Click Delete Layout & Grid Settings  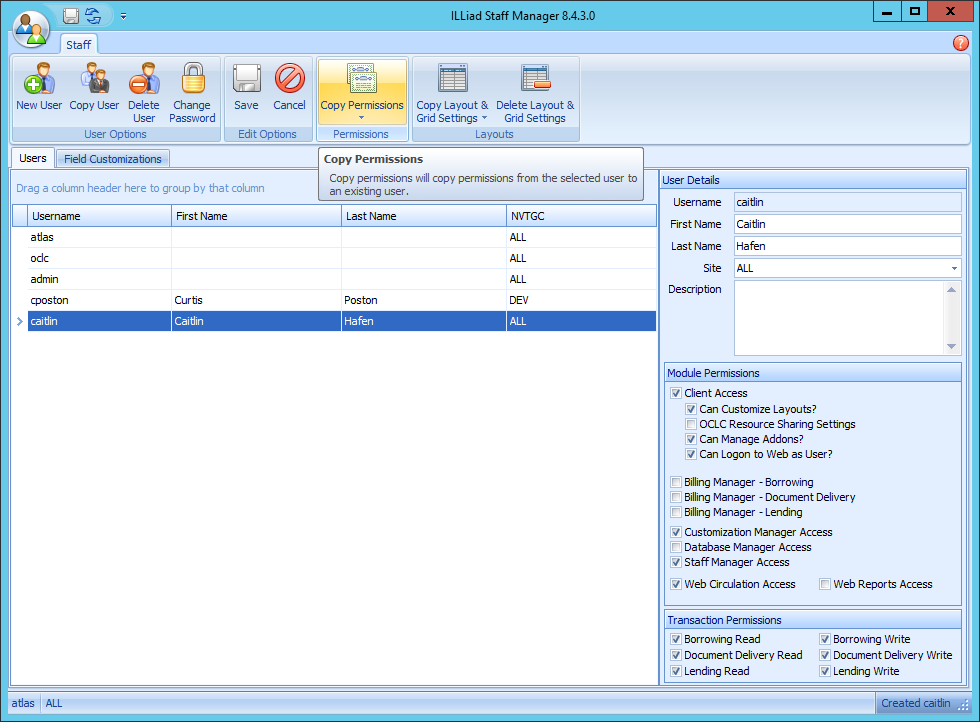tap(535, 88)
